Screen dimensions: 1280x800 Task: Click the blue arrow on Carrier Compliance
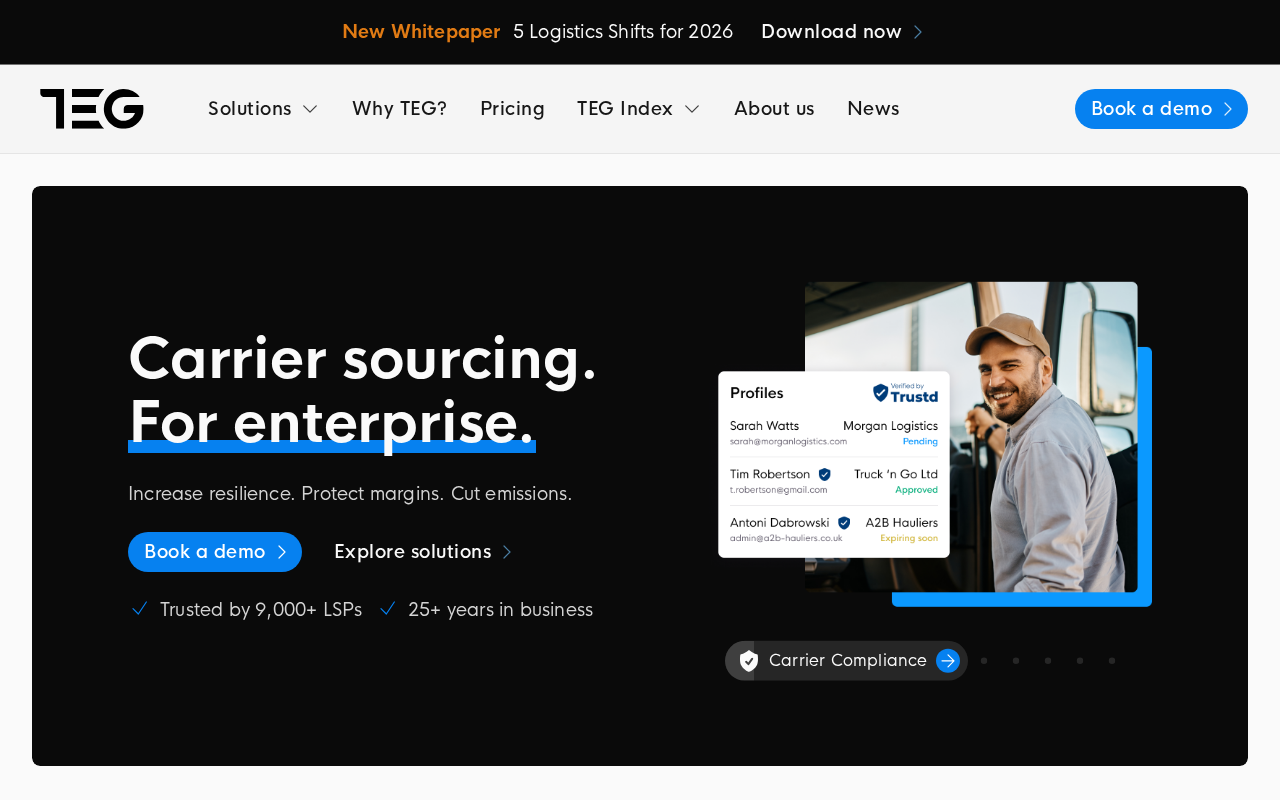tap(948, 661)
